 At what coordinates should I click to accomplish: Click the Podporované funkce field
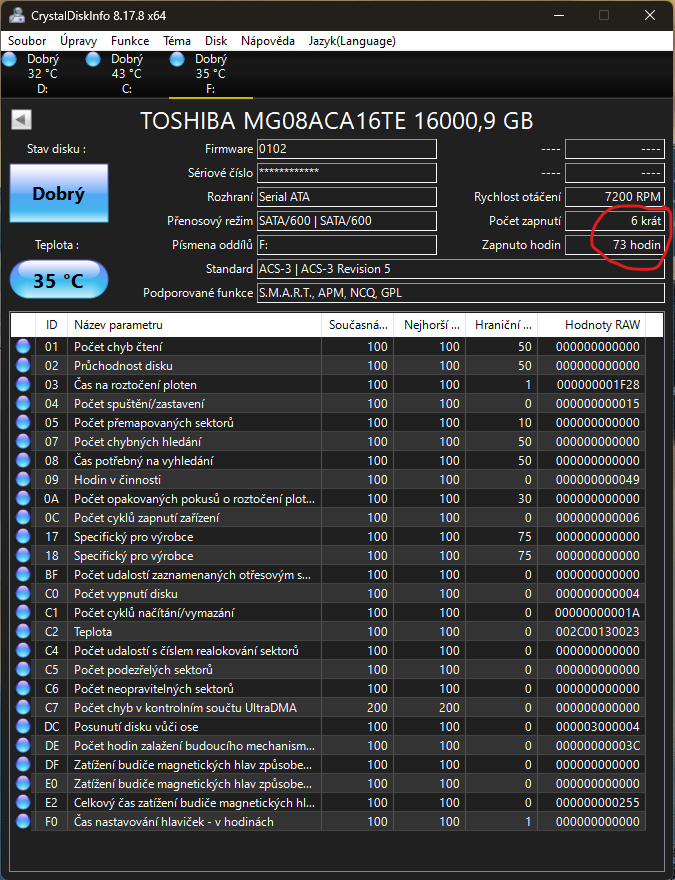[x=461, y=292]
